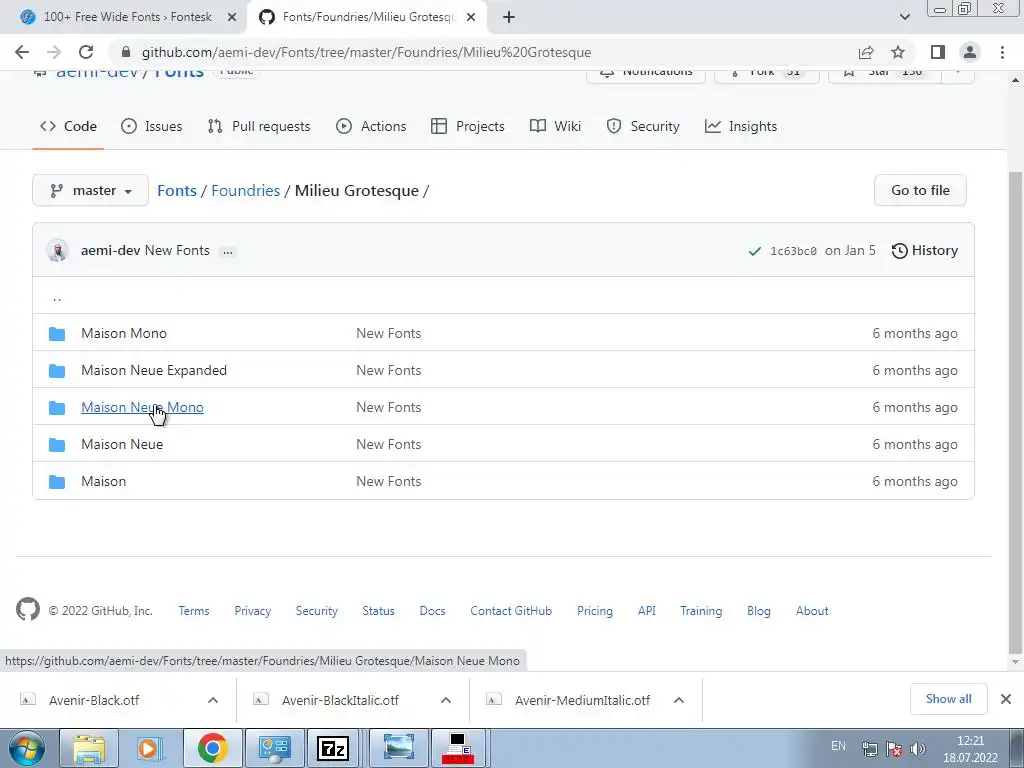This screenshot has width=1024, height=768.
Task: Open the Chrome profile avatar icon
Action: click(970, 52)
